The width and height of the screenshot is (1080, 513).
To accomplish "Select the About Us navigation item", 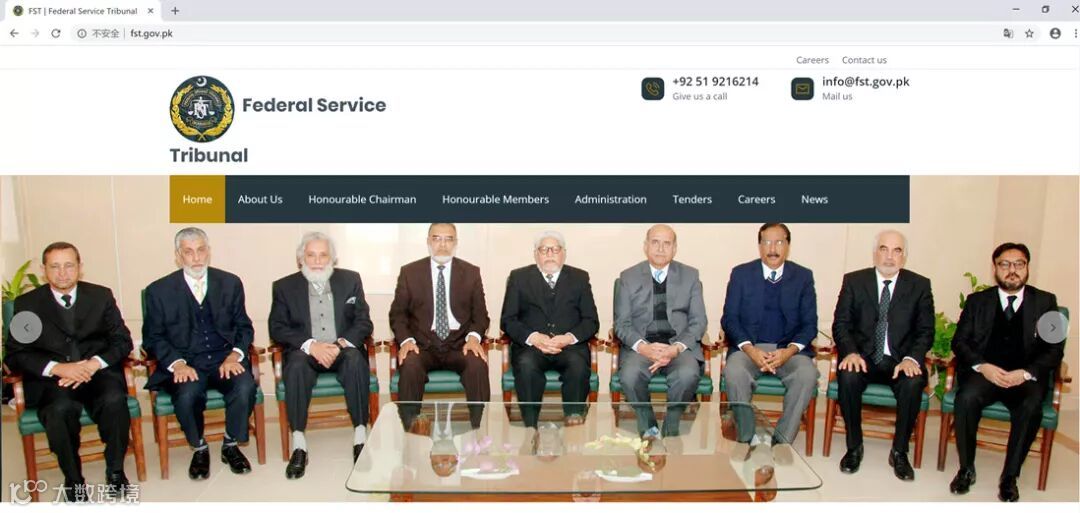I will pyautogui.click(x=260, y=199).
